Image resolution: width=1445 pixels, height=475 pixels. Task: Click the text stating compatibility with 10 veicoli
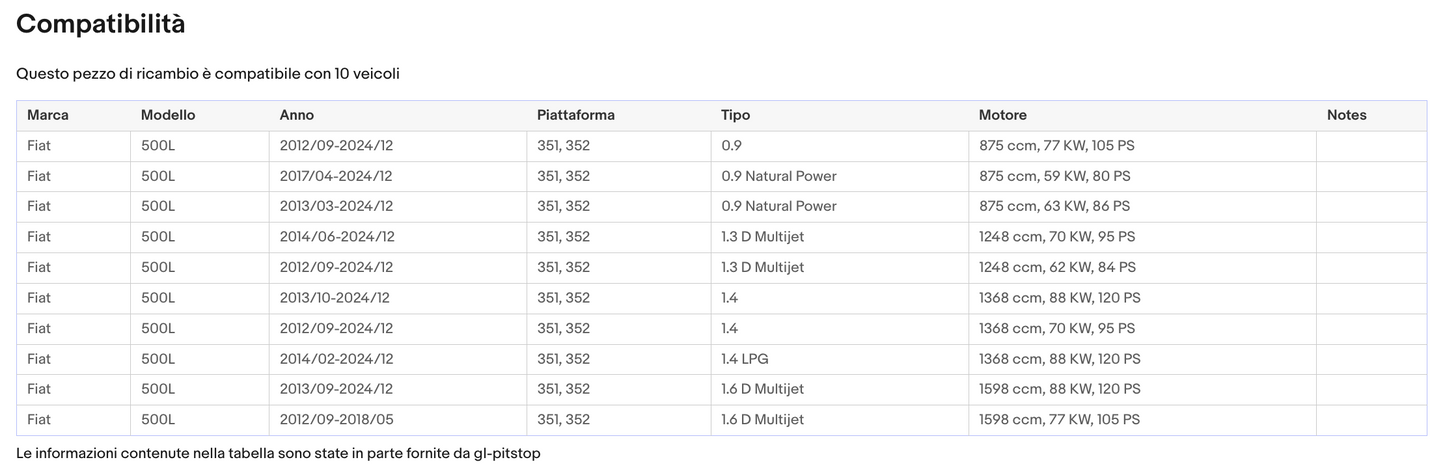(208, 74)
